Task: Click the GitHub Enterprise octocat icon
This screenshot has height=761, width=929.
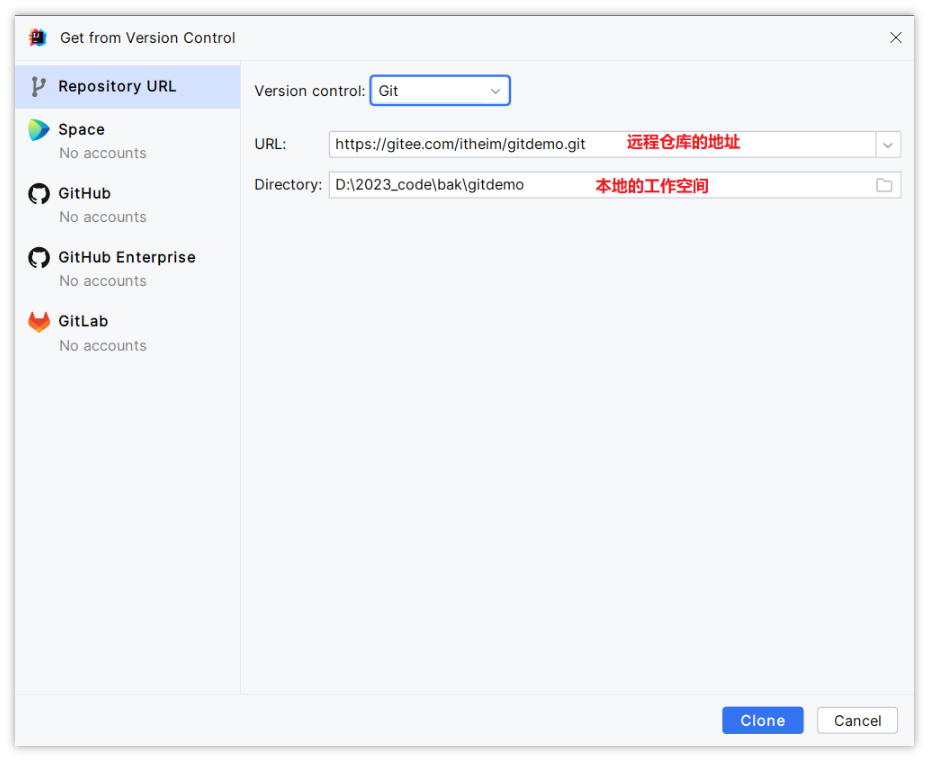Action: [x=39, y=258]
